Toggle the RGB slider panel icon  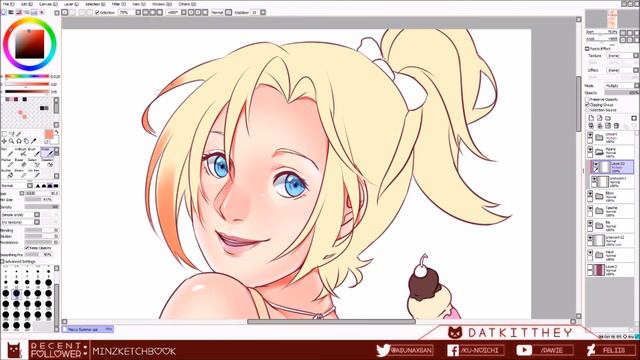coord(11,12)
